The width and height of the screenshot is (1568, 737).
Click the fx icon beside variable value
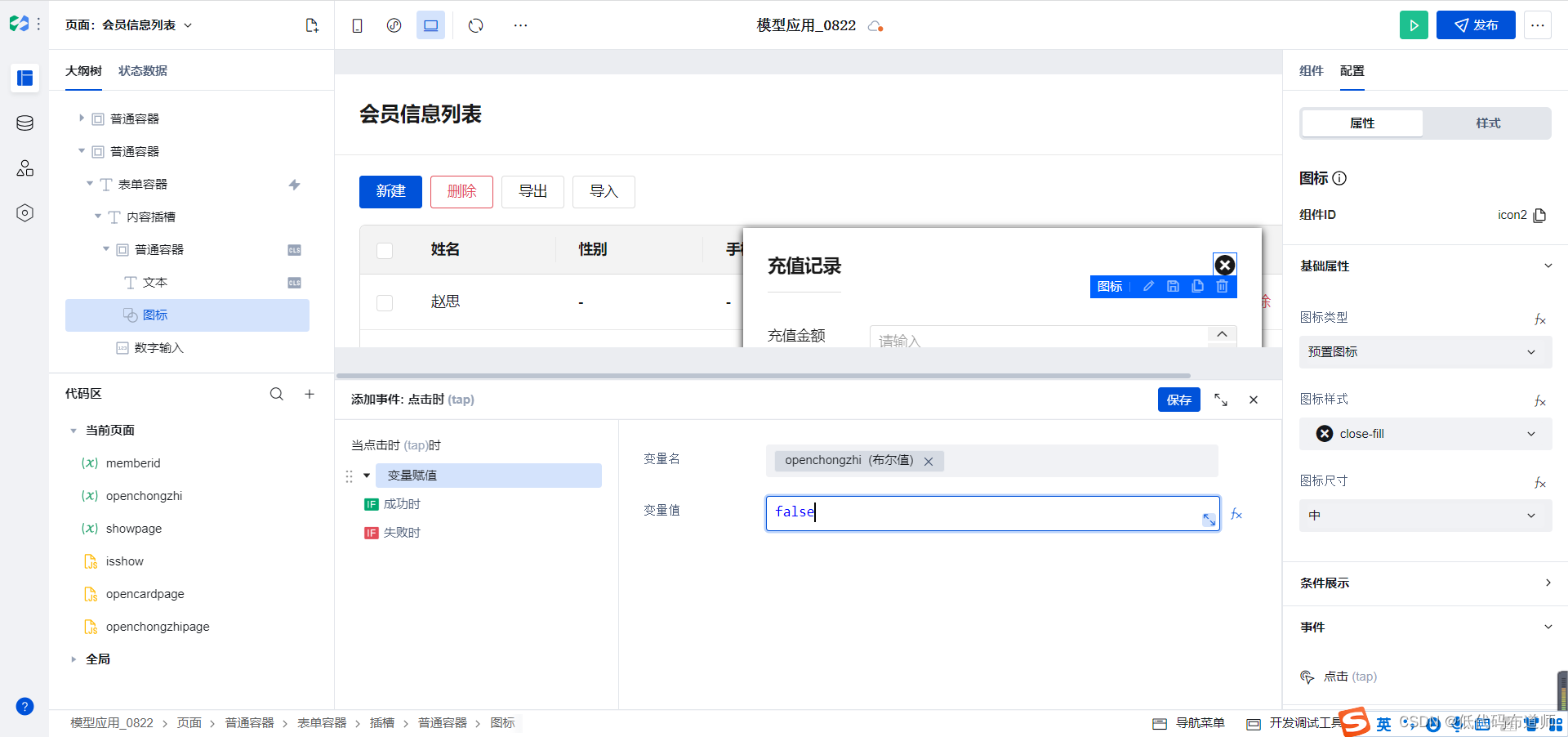point(1236,514)
